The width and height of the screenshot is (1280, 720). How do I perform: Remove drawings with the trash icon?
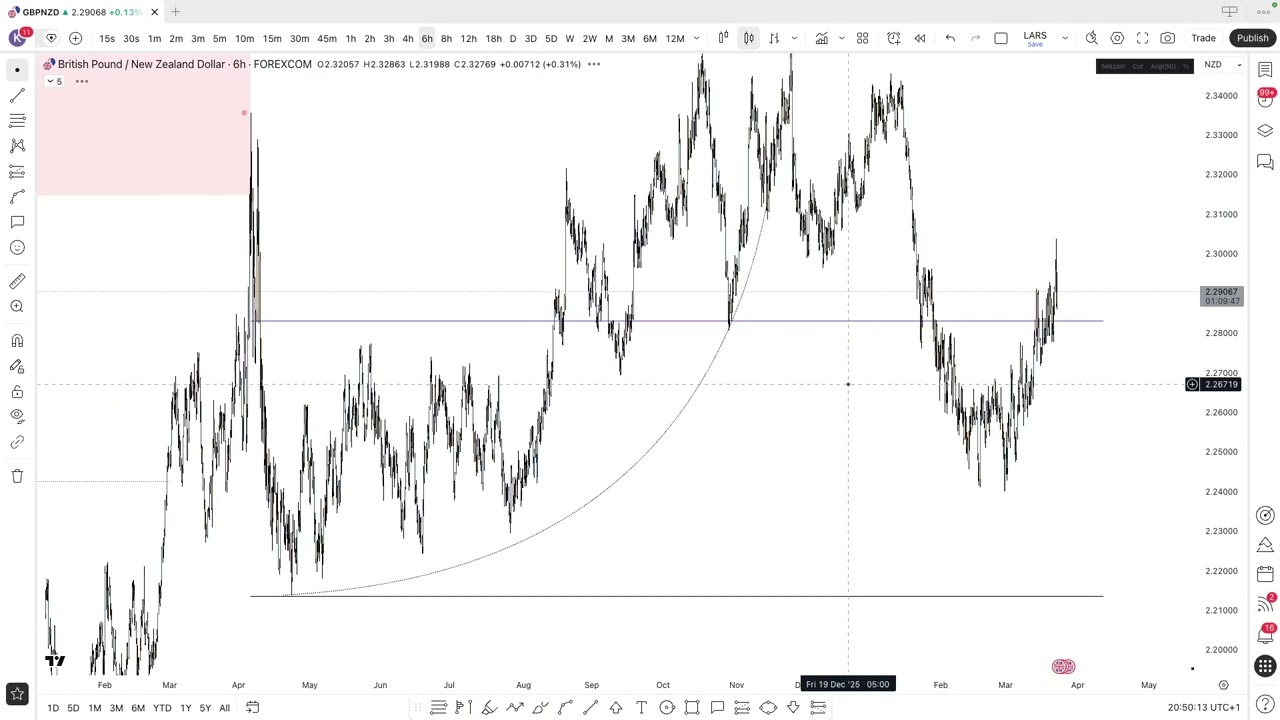(17, 476)
